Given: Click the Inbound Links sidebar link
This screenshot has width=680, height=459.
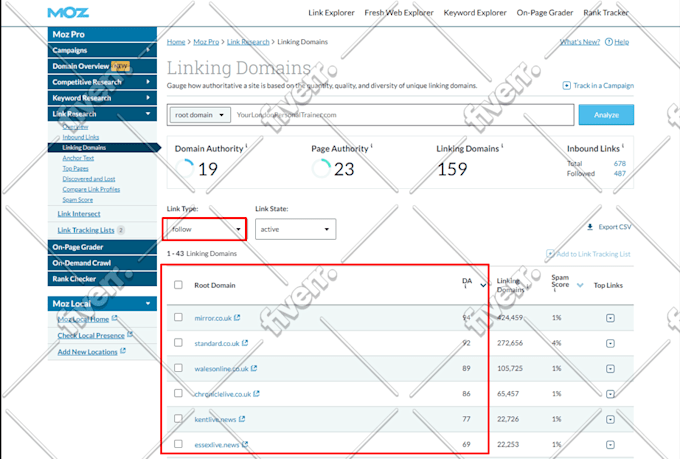Looking at the screenshot, I should (81, 137).
